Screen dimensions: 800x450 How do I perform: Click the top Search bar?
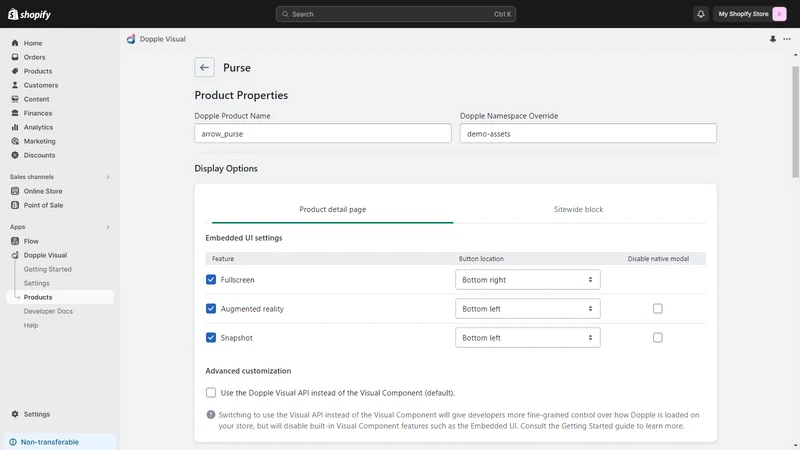(396, 14)
